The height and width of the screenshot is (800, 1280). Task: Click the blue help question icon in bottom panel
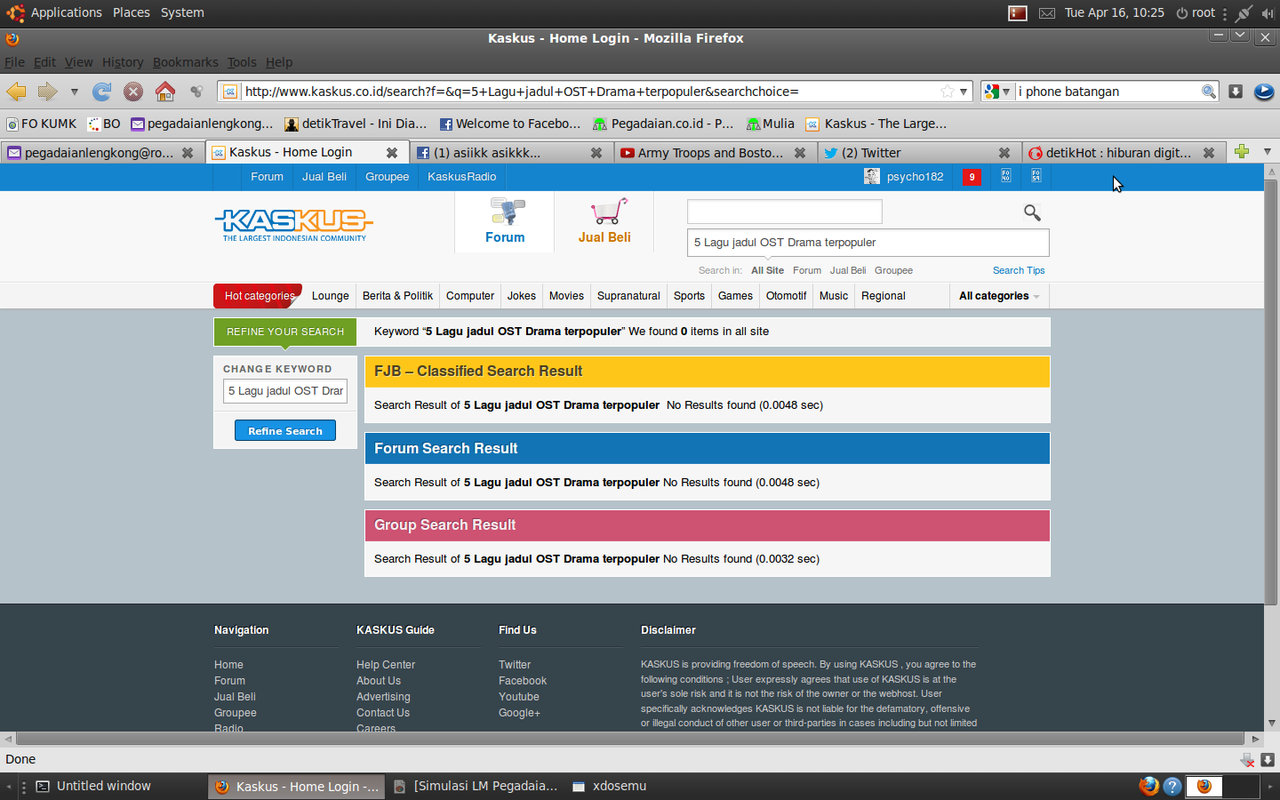pos(1172,786)
